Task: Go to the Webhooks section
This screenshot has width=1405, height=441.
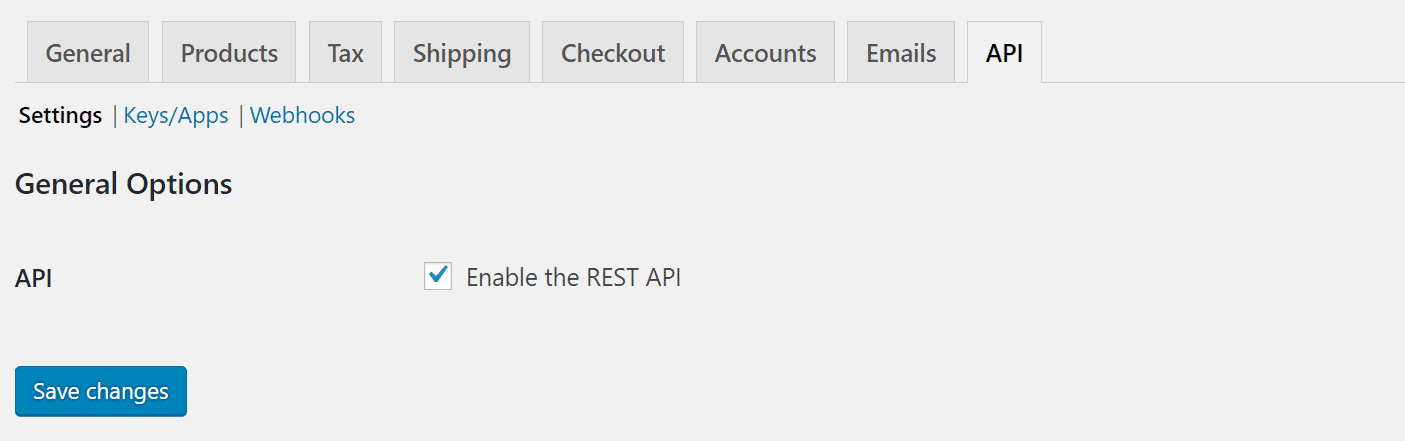Action: [x=302, y=116]
